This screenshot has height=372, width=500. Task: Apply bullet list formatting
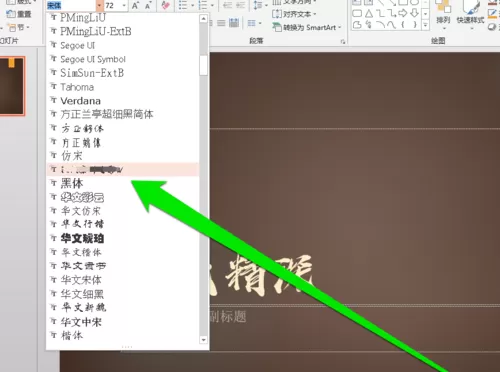pyautogui.click(x=182, y=5)
